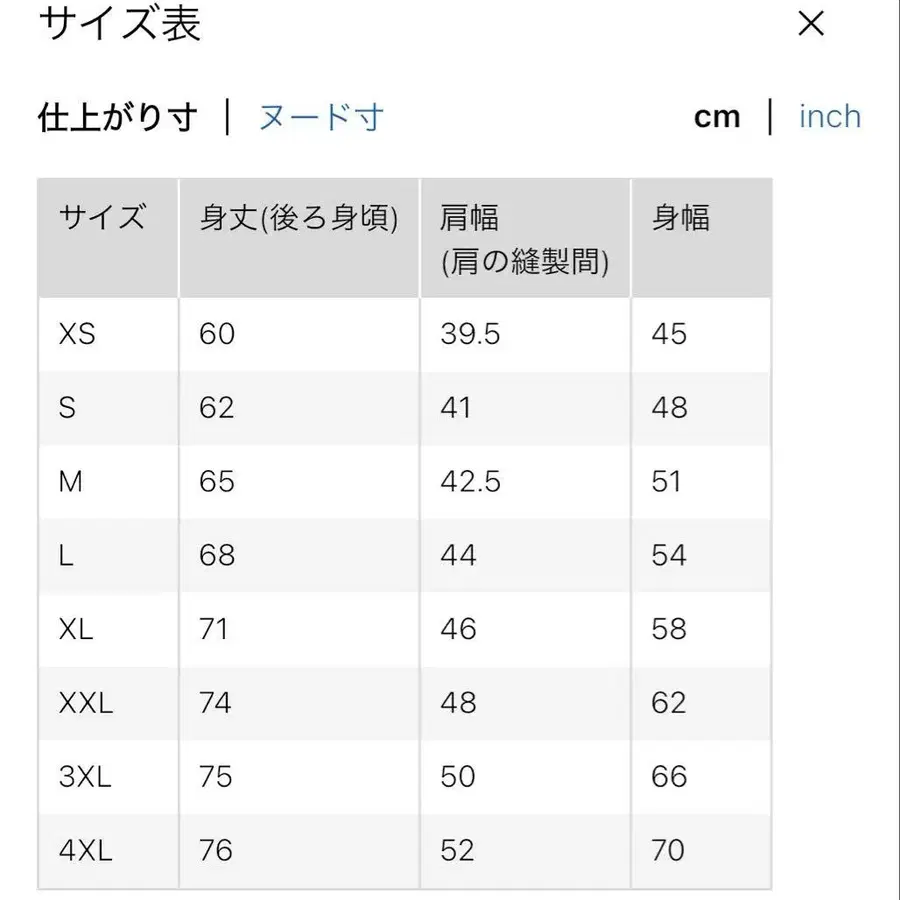
Task: Close the size chart dialog
Action: [x=812, y=24]
